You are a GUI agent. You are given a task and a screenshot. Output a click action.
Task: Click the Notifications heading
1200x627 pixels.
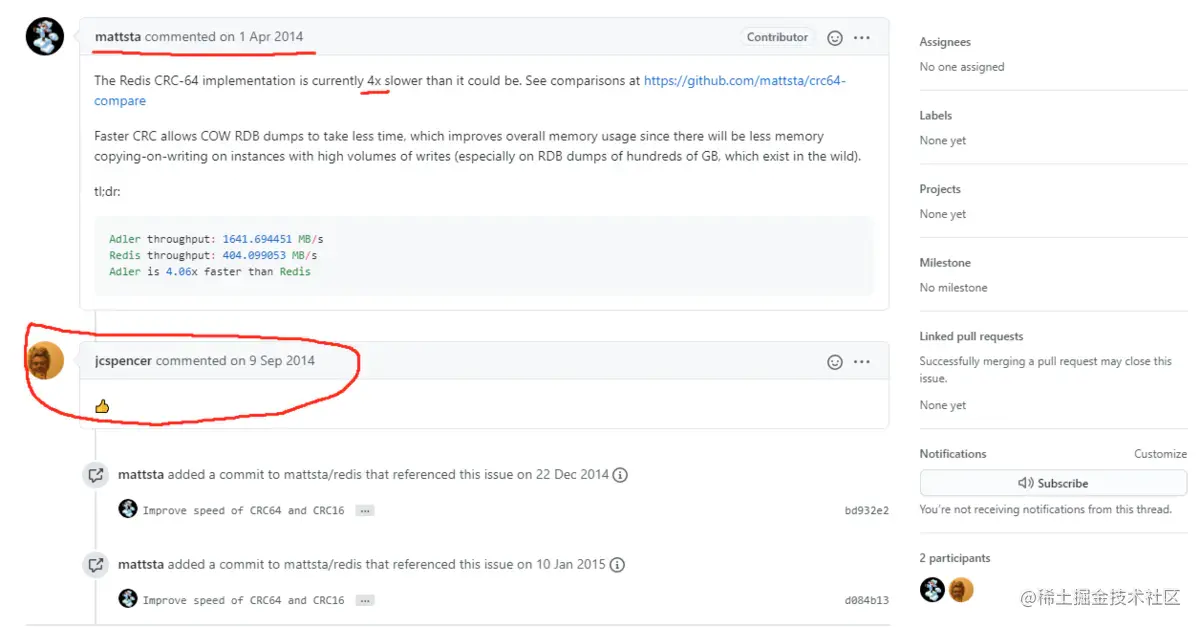tap(953, 454)
